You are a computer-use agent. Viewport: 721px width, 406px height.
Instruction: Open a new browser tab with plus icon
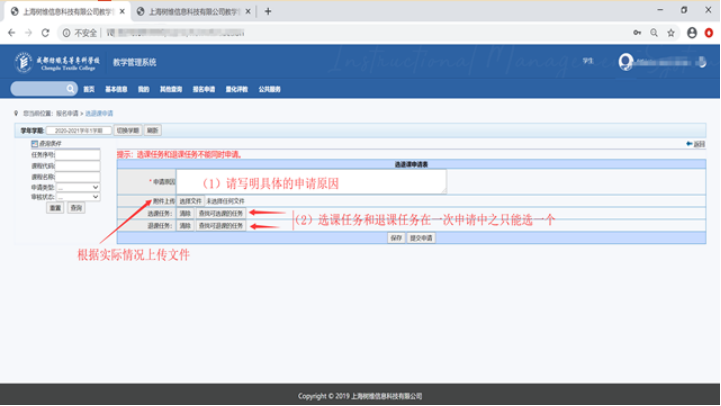268,11
